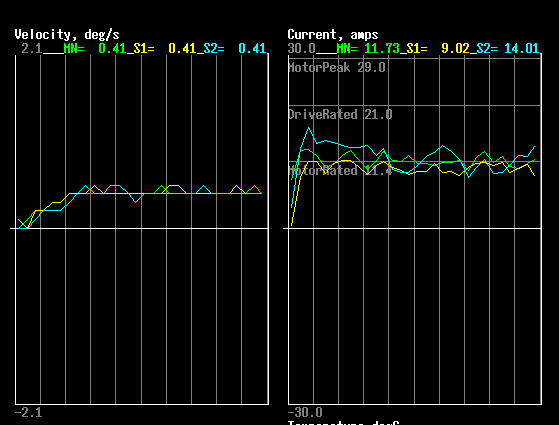Click the MotorPeak 29.0 limit label
This screenshot has width=559, height=425.
337,67
